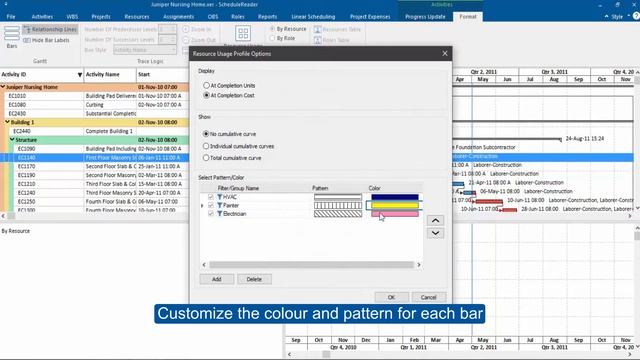Click the Filter/Group Name column header
The image size is (640, 360).
pos(238,188)
